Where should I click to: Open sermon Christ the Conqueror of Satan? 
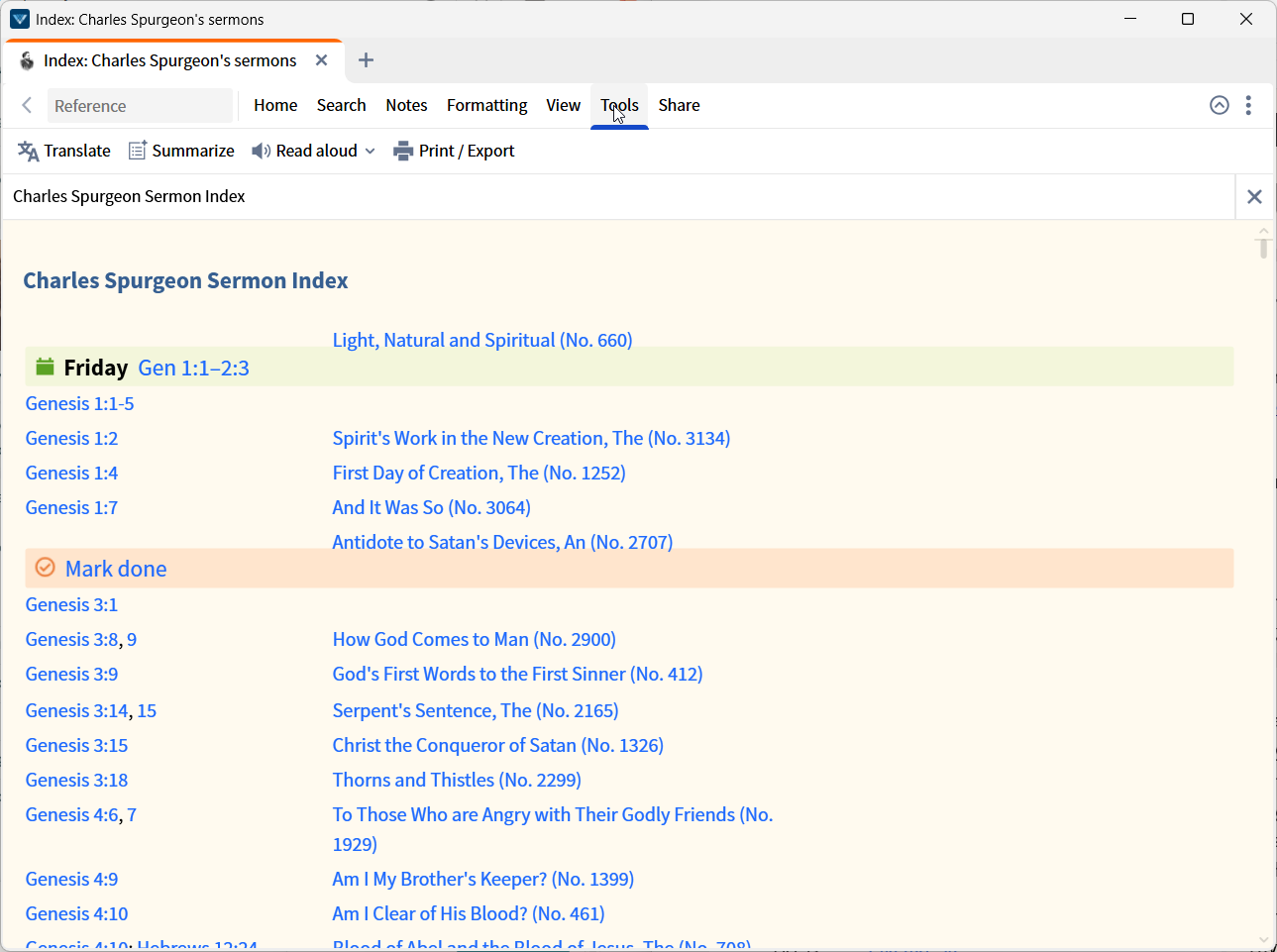(498, 745)
